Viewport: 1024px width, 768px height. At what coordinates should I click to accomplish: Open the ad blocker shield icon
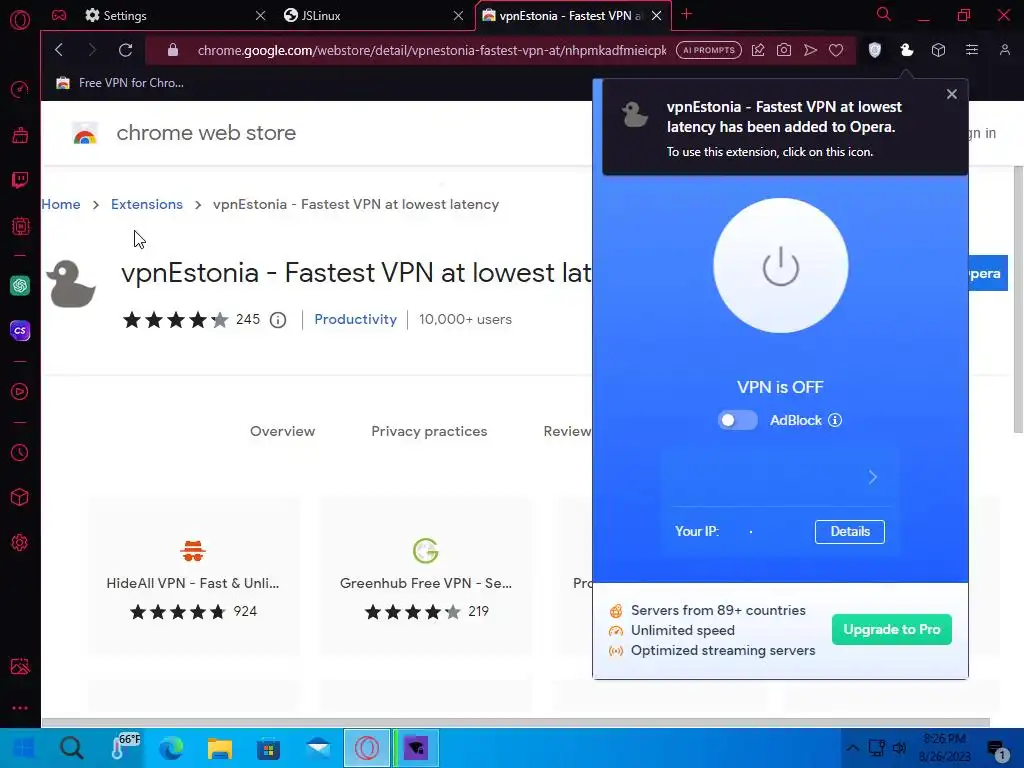tap(874, 50)
